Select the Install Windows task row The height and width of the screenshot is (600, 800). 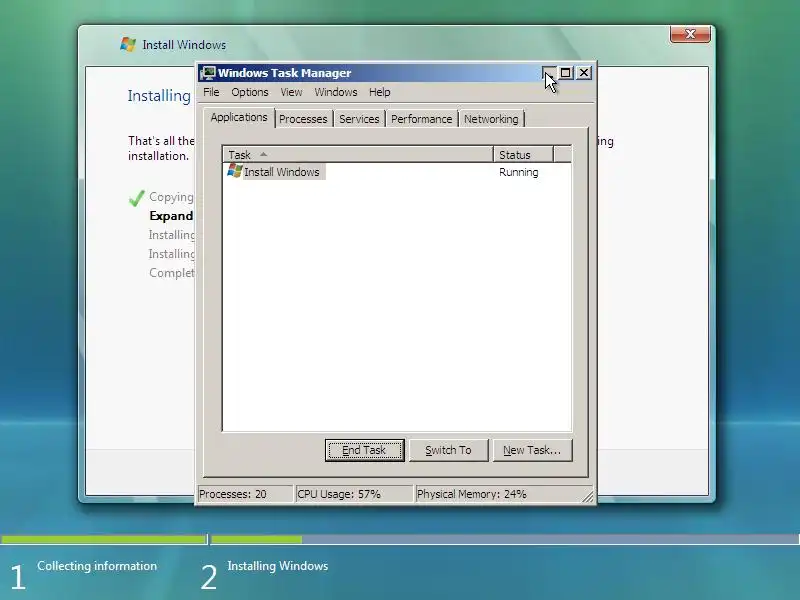tap(397, 172)
